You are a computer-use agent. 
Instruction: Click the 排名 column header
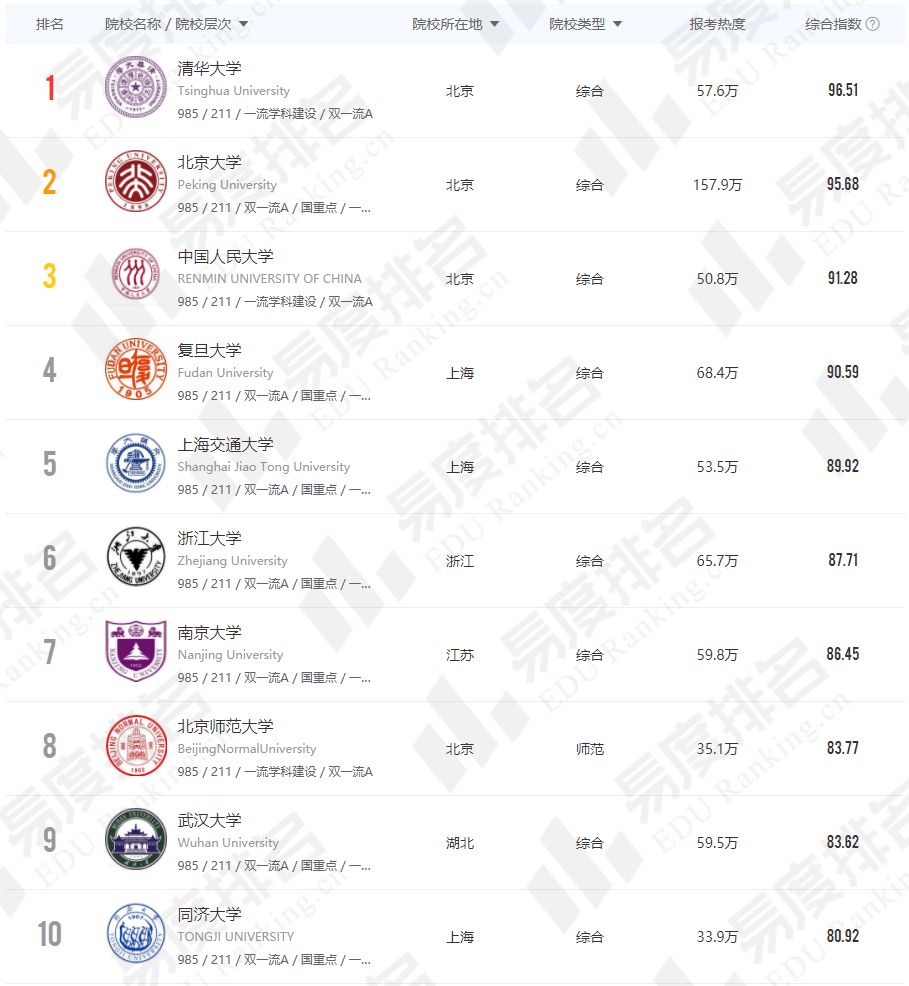(49, 23)
